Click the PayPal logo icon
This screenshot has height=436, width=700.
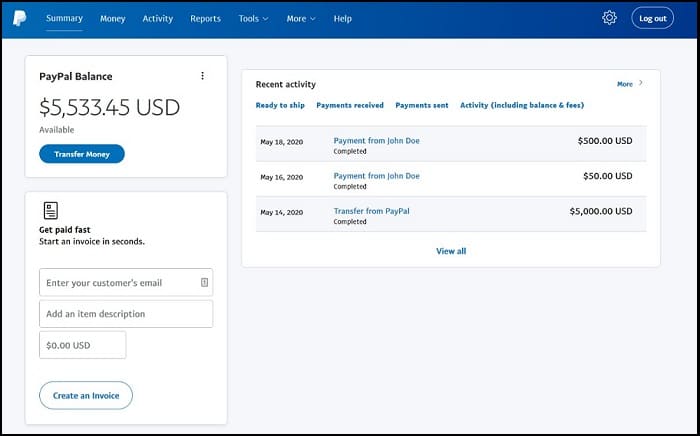point(19,18)
